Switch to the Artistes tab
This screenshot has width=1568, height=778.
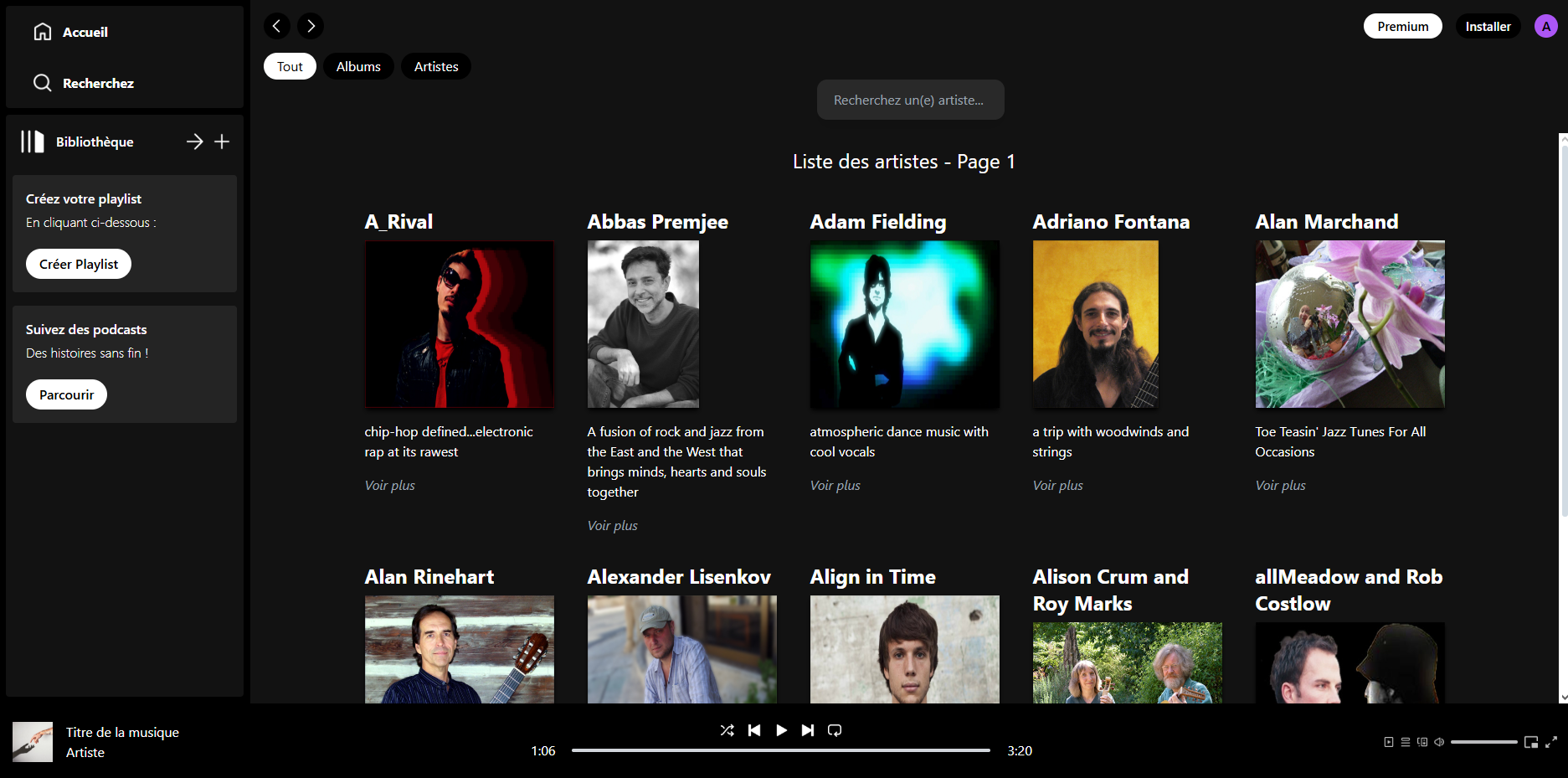435,66
